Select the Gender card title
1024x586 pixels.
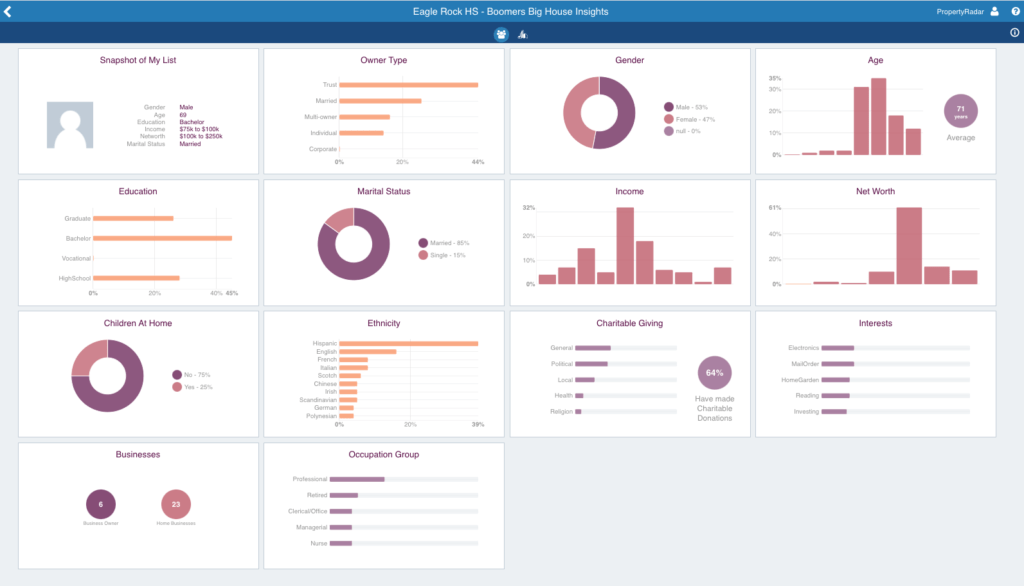[x=630, y=60]
